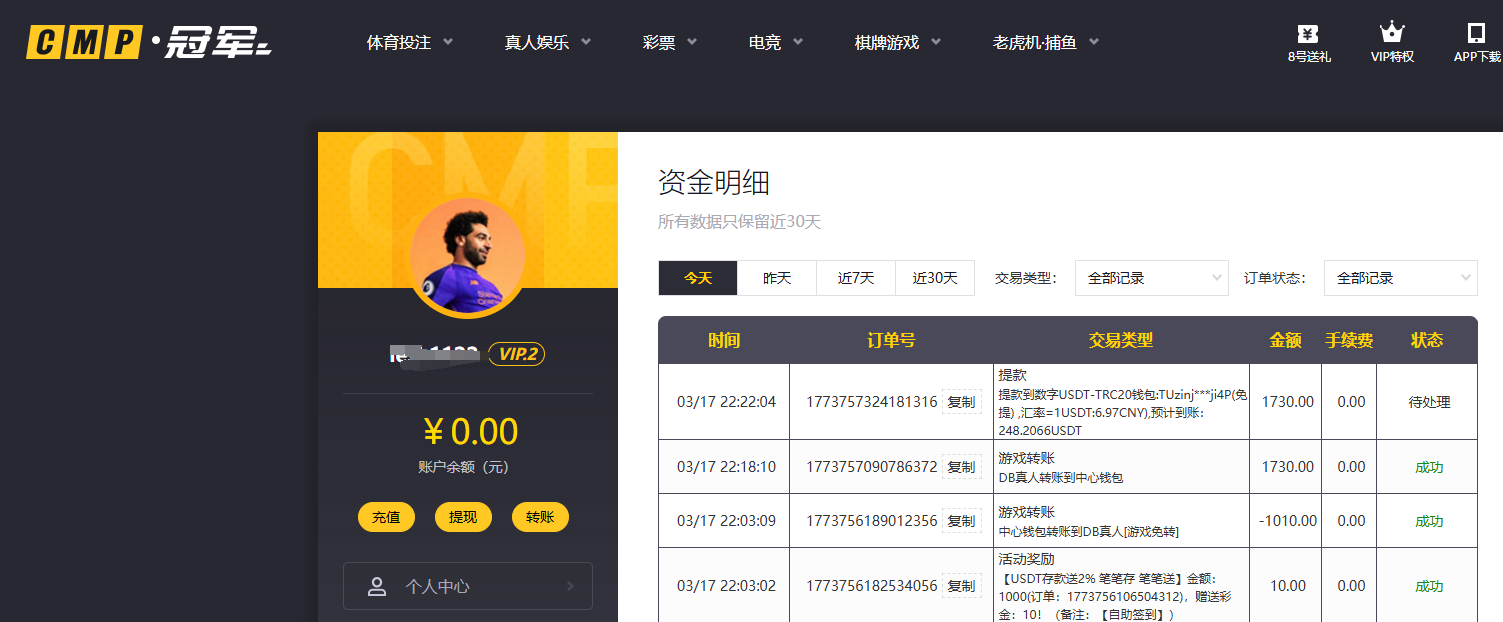The image size is (1503, 622).
Task: Click the CMP 冠军 logo
Action: (x=149, y=43)
